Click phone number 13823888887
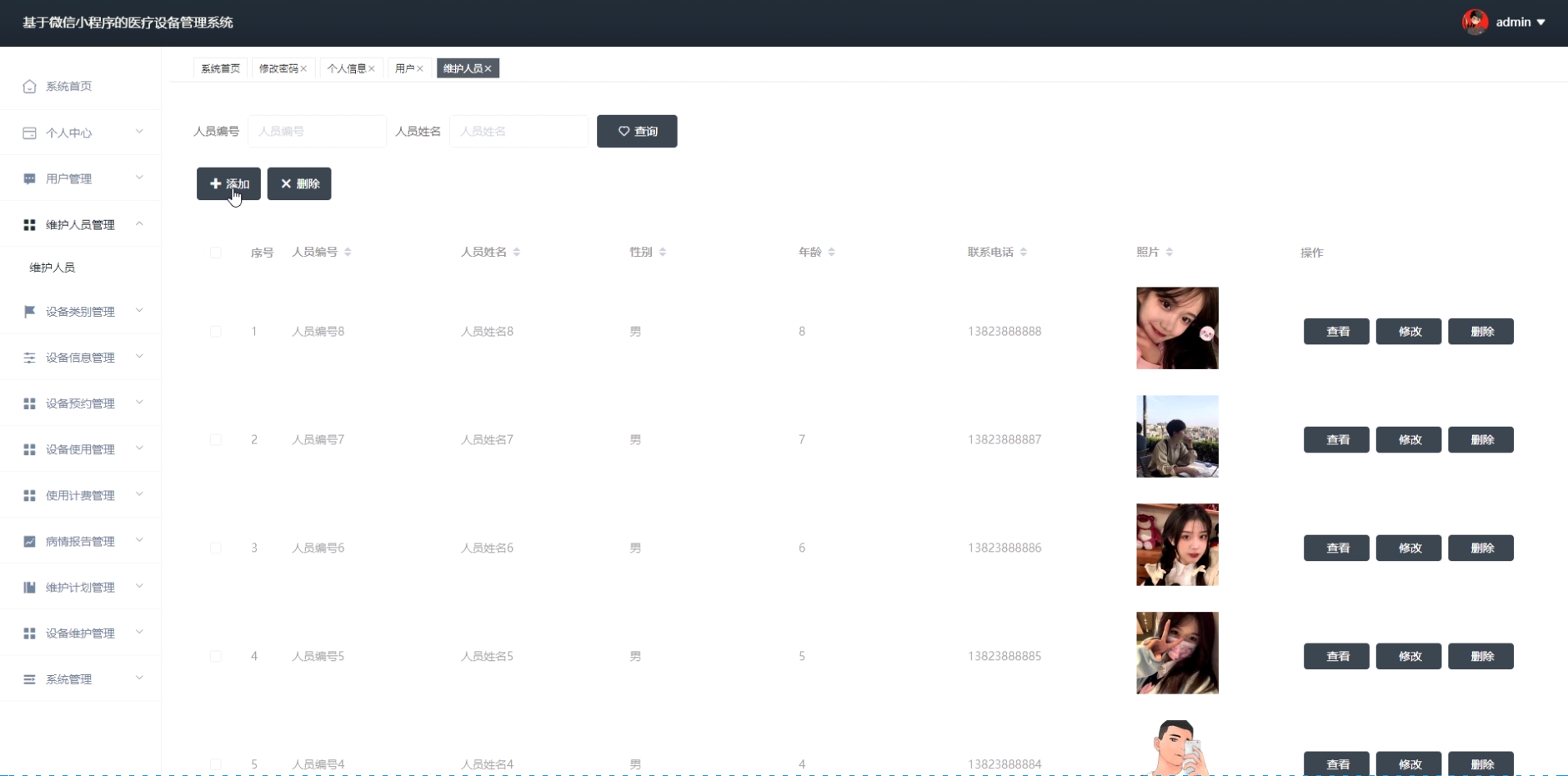The image size is (1568, 776). click(1004, 439)
